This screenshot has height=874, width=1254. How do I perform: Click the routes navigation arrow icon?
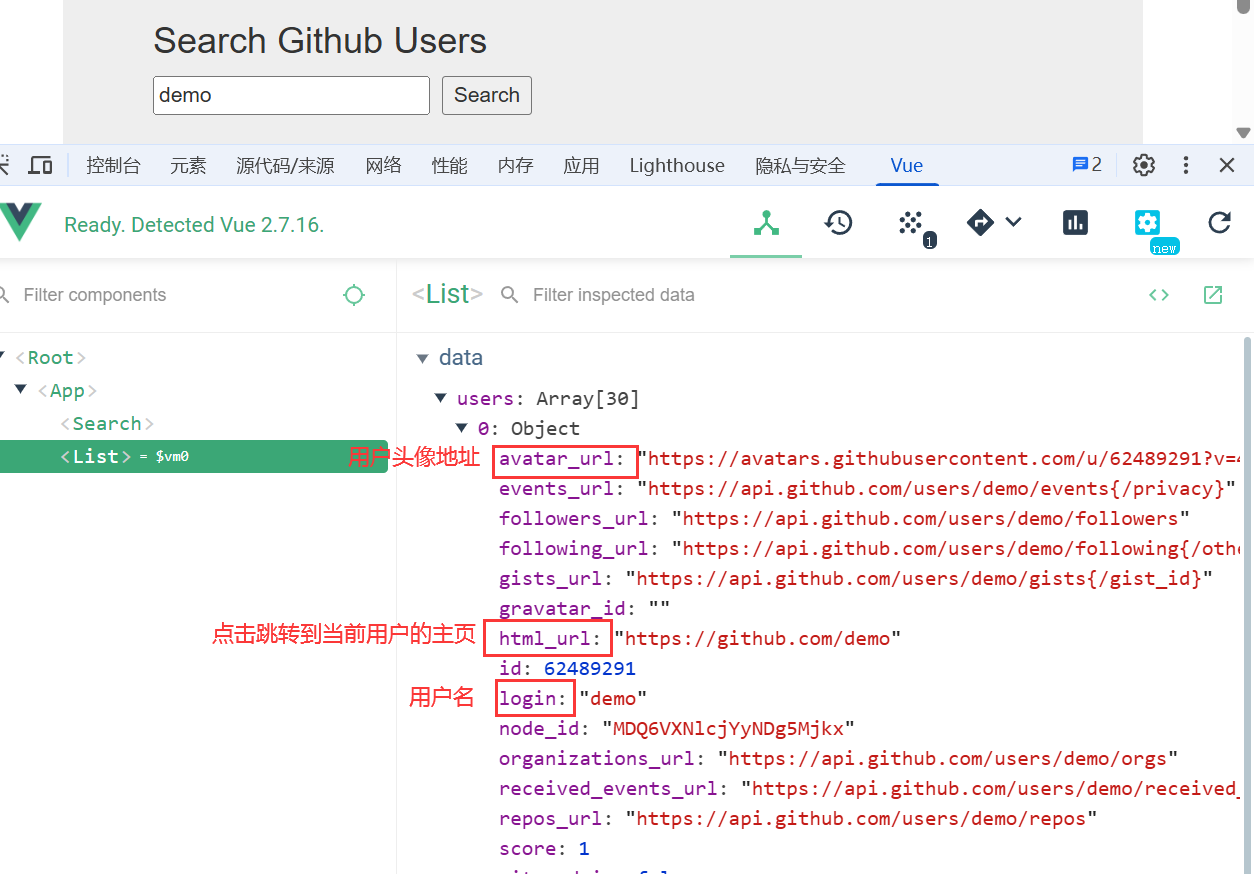[x=980, y=222]
